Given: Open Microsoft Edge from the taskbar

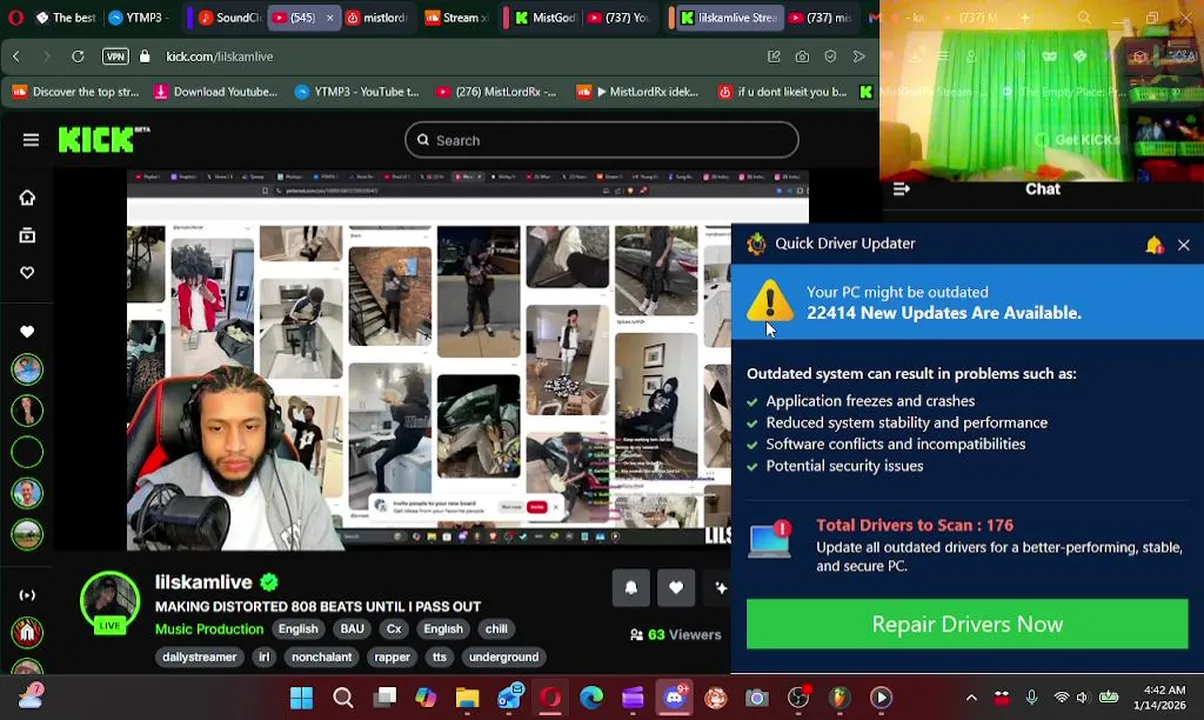Looking at the screenshot, I should click(591, 697).
